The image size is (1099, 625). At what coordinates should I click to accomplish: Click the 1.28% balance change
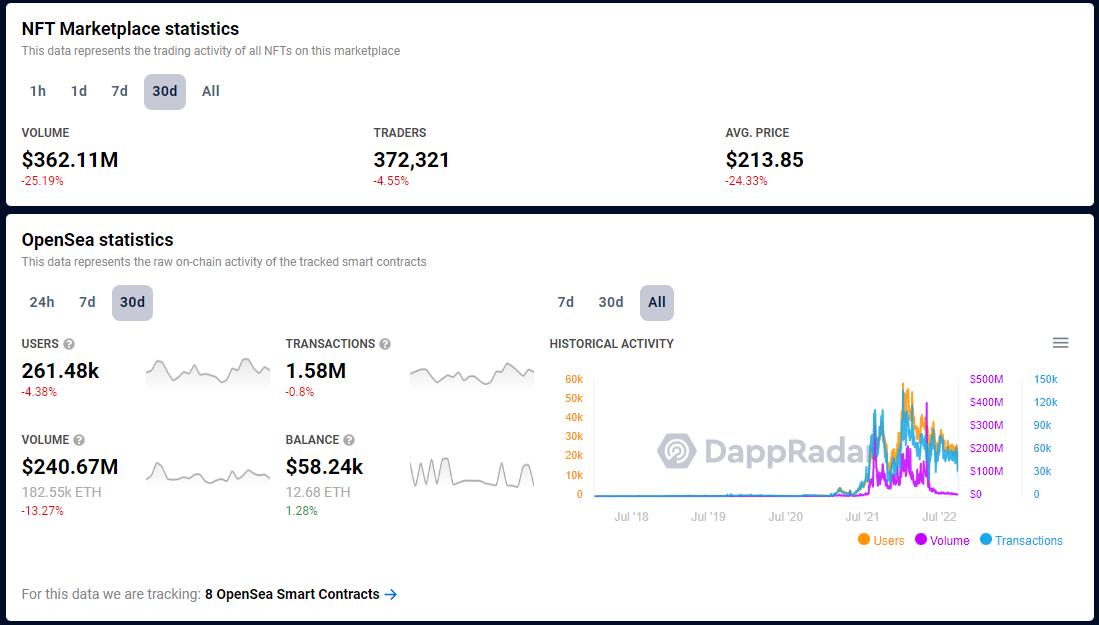pyautogui.click(x=302, y=511)
